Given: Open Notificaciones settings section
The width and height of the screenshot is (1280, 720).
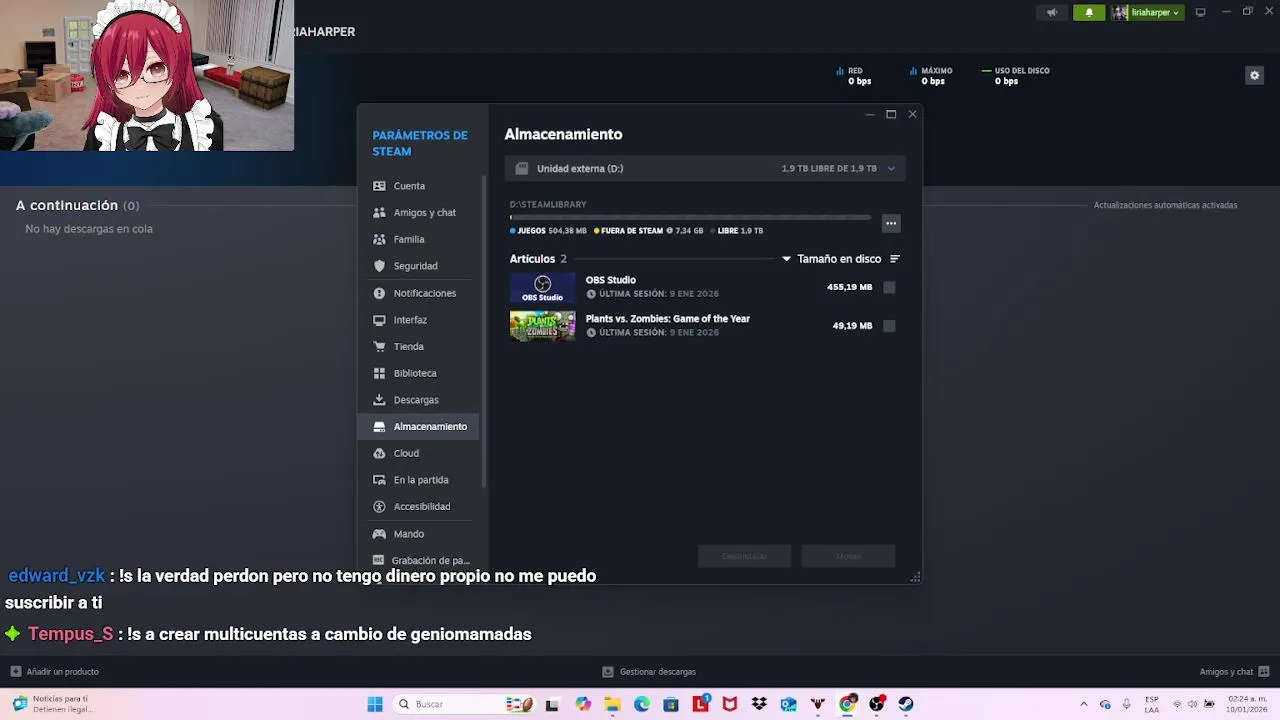Looking at the screenshot, I should pos(420,293).
